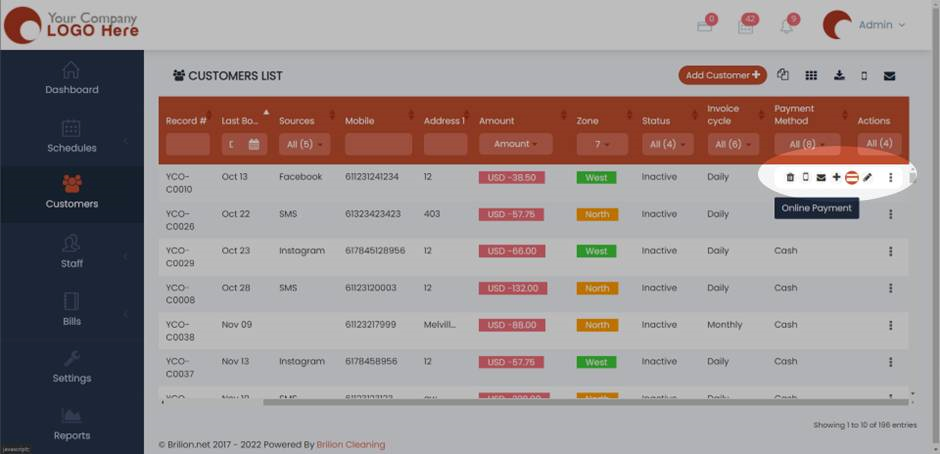This screenshot has height=454, width=940.
Task: Open the notifications bell icon
Action: coord(787,26)
